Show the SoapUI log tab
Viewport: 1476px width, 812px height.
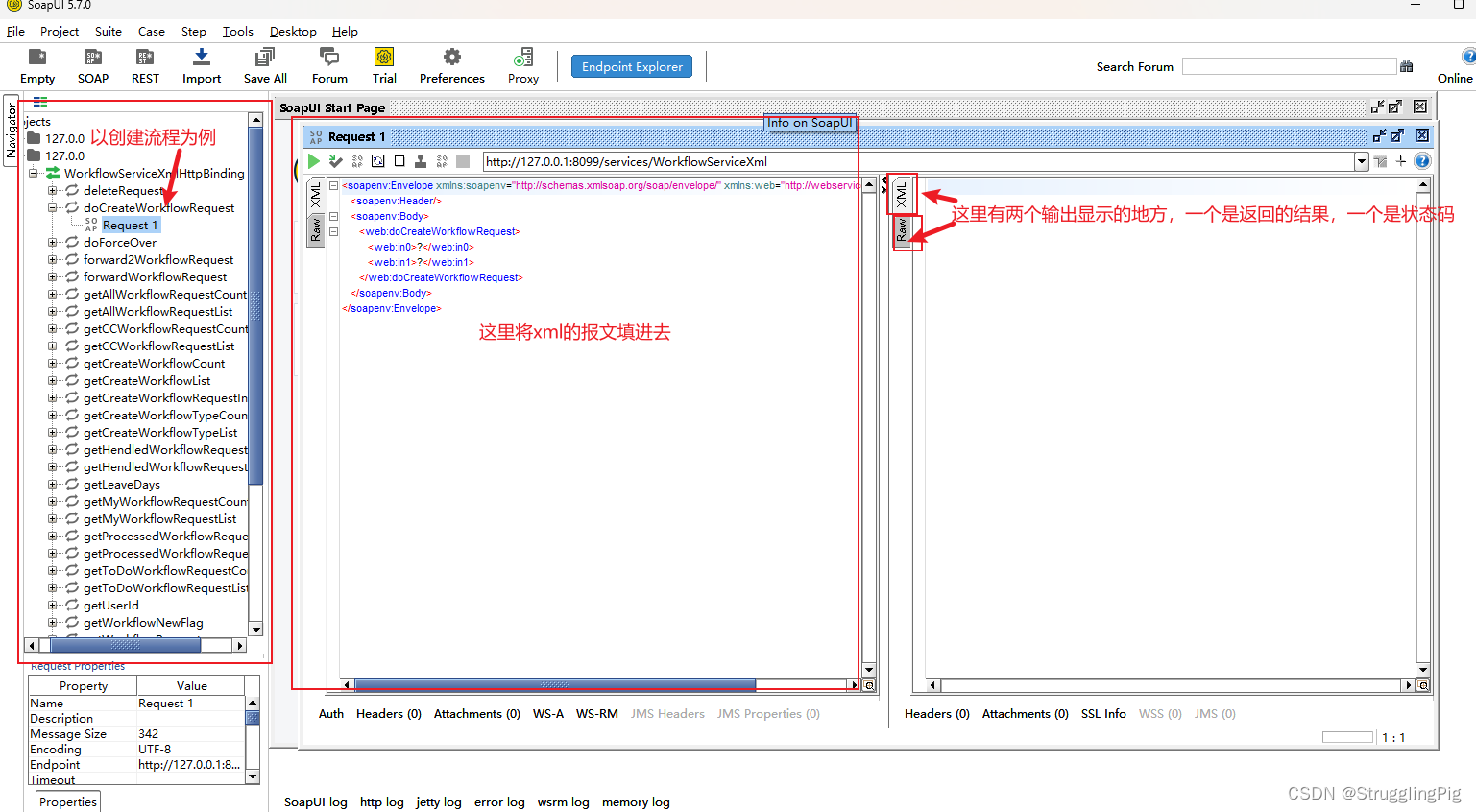316,801
